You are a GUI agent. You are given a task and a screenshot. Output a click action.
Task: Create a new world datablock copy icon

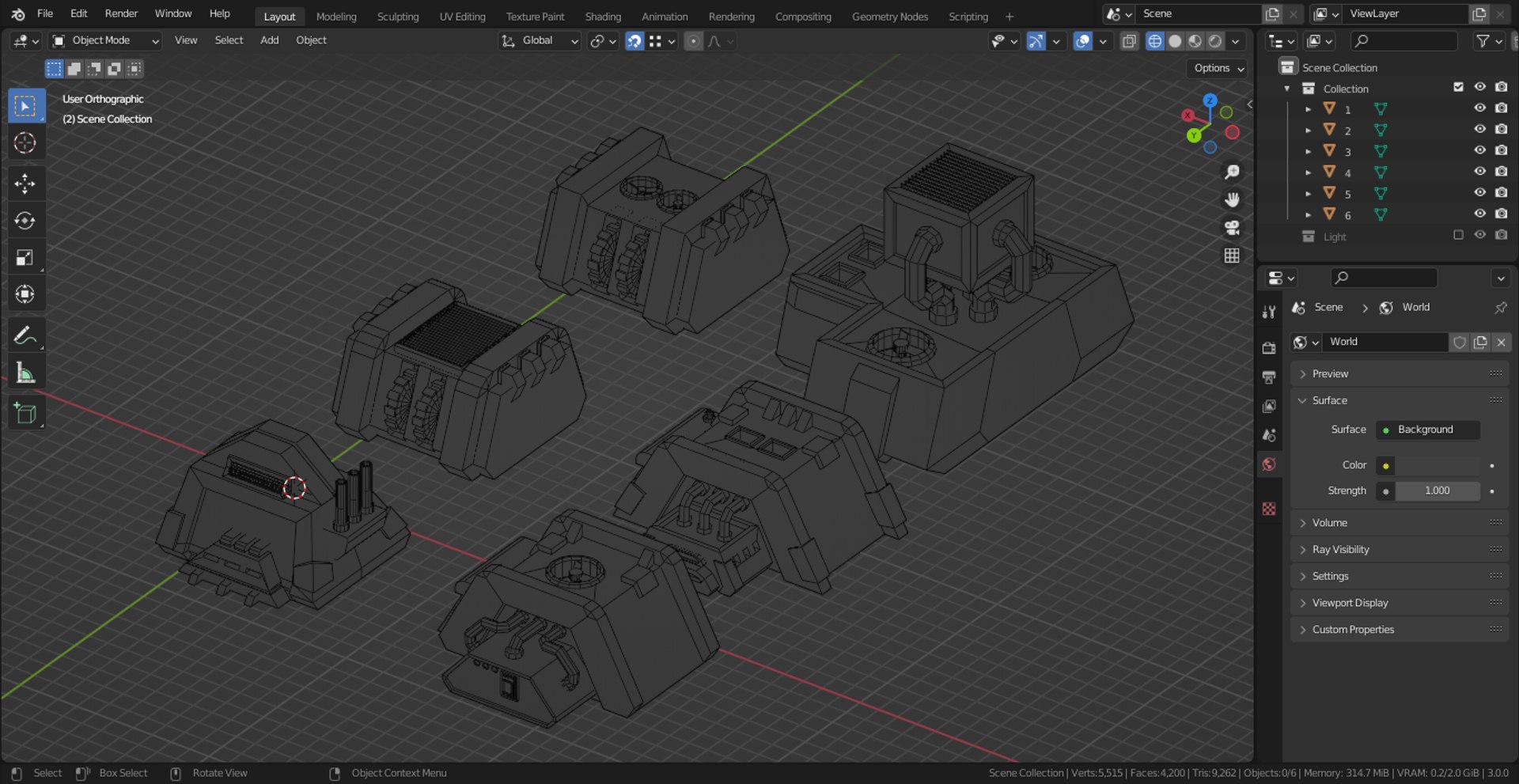[1480, 342]
